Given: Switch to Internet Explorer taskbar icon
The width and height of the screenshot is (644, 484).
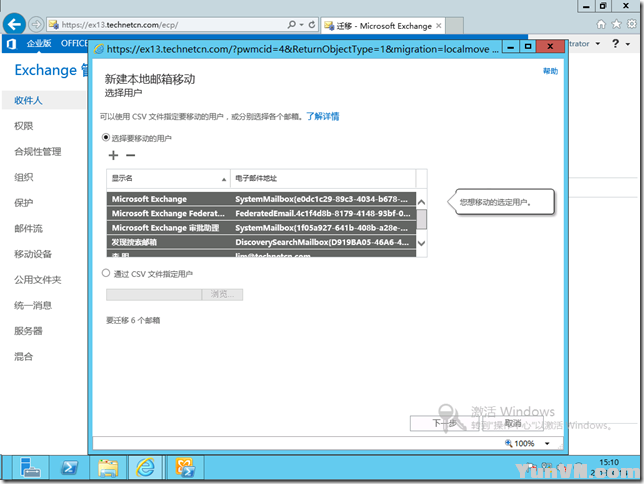Looking at the screenshot, I should [146, 468].
